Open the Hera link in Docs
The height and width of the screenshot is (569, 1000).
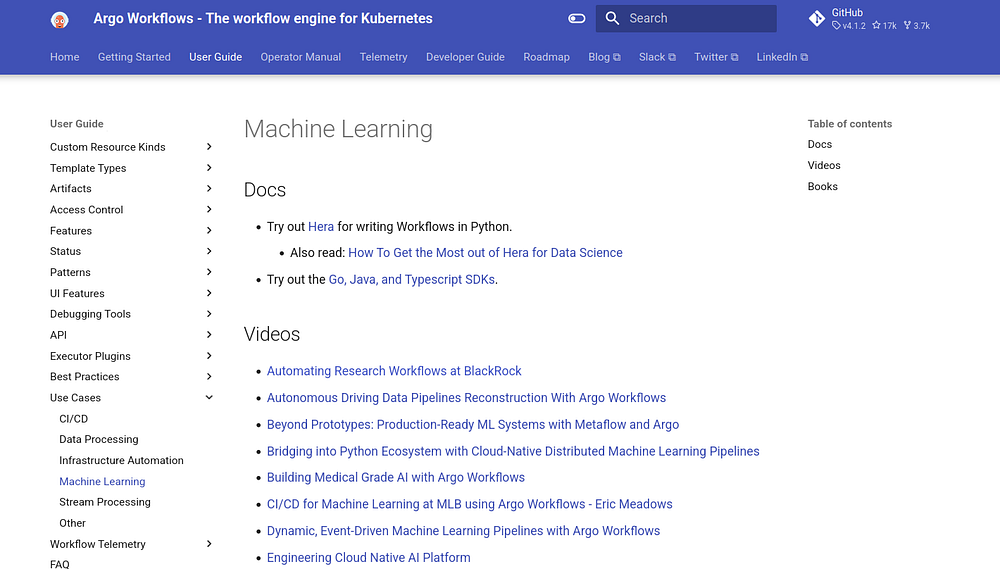321,226
